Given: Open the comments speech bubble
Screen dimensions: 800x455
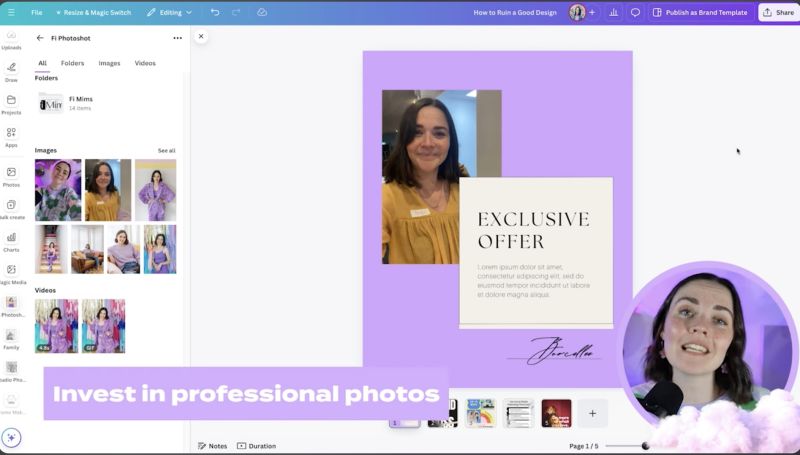Looking at the screenshot, I should [x=635, y=12].
